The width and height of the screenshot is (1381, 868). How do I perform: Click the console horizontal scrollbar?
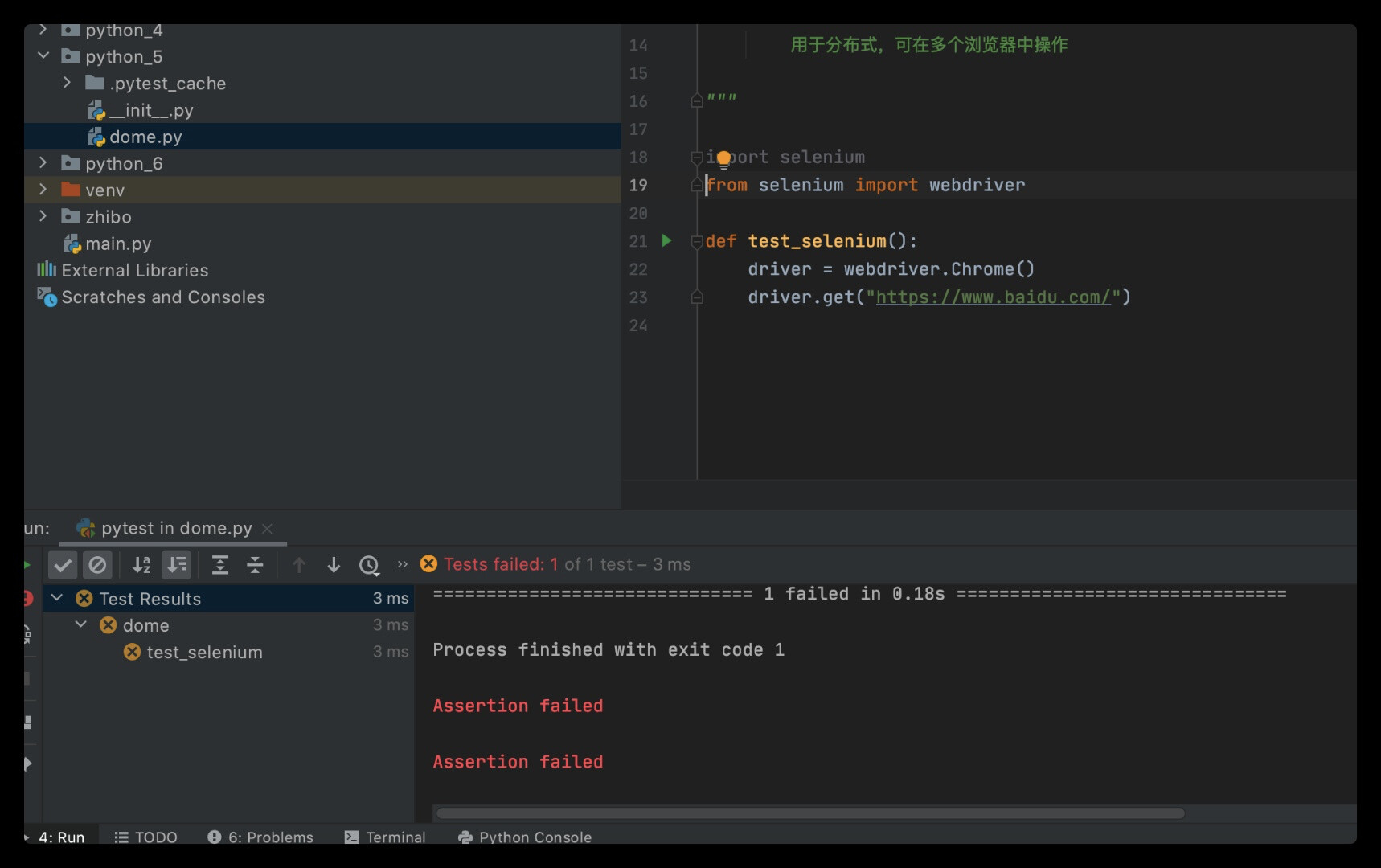pyautogui.click(x=809, y=813)
